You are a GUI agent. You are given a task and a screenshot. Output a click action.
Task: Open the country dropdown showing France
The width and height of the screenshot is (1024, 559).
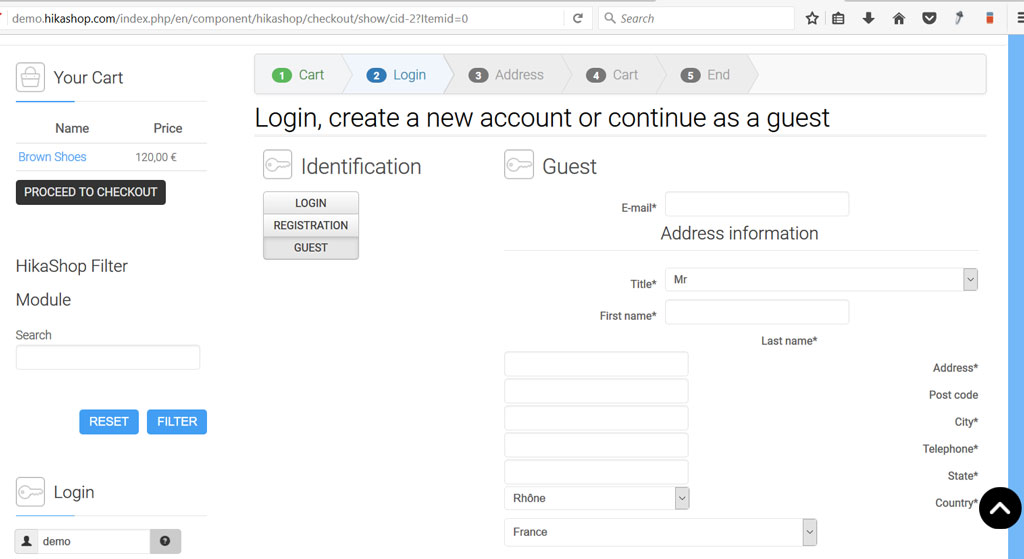coord(660,532)
